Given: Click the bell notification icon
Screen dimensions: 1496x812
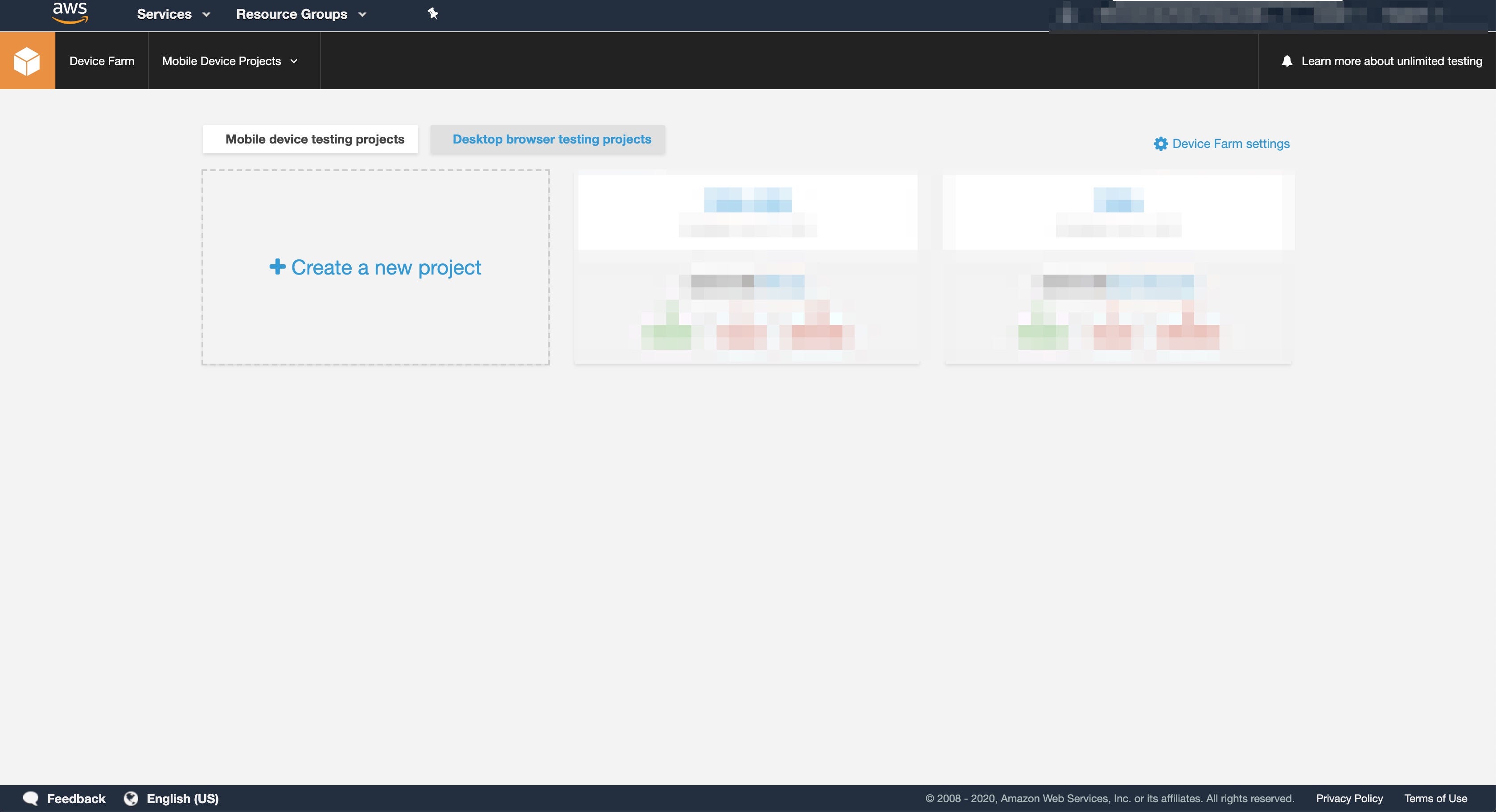Looking at the screenshot, I should click(x=1287, y=61).
